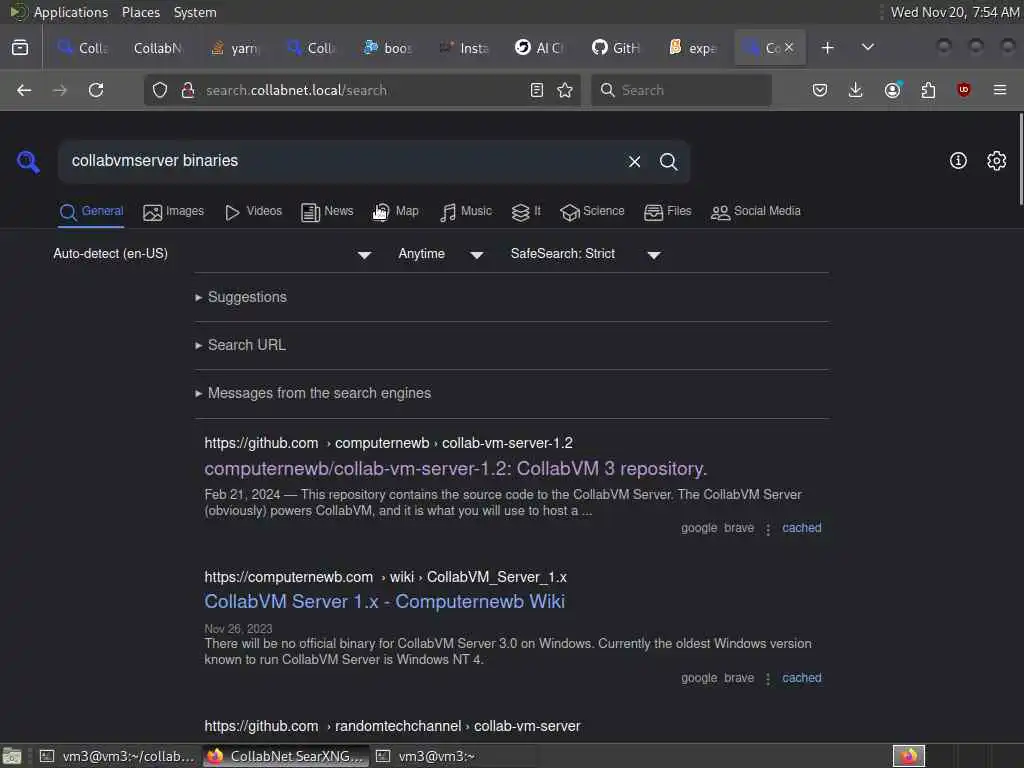
Task: Click the randomtechchannel collab-vm-server URL
Action: (392, 726)
